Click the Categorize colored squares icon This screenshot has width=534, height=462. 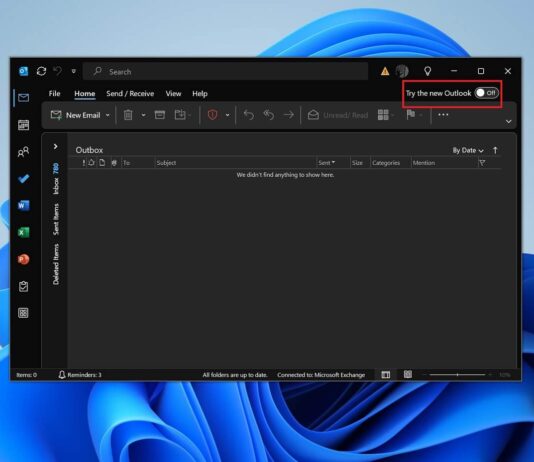pyautogui.click(x=383, y=115)
